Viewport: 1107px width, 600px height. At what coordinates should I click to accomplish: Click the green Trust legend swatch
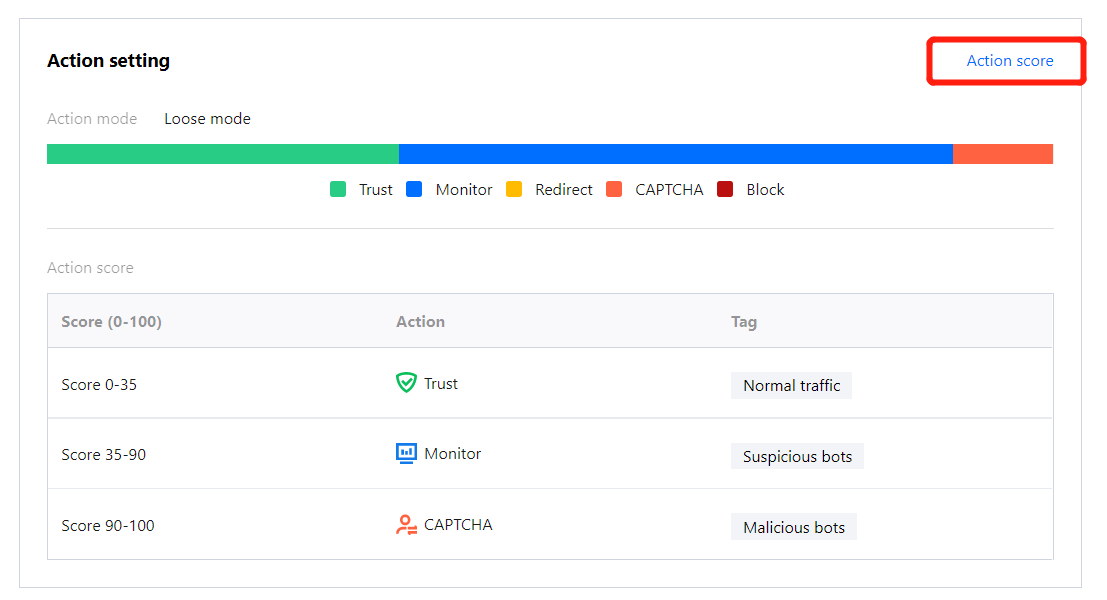(338, 189)
